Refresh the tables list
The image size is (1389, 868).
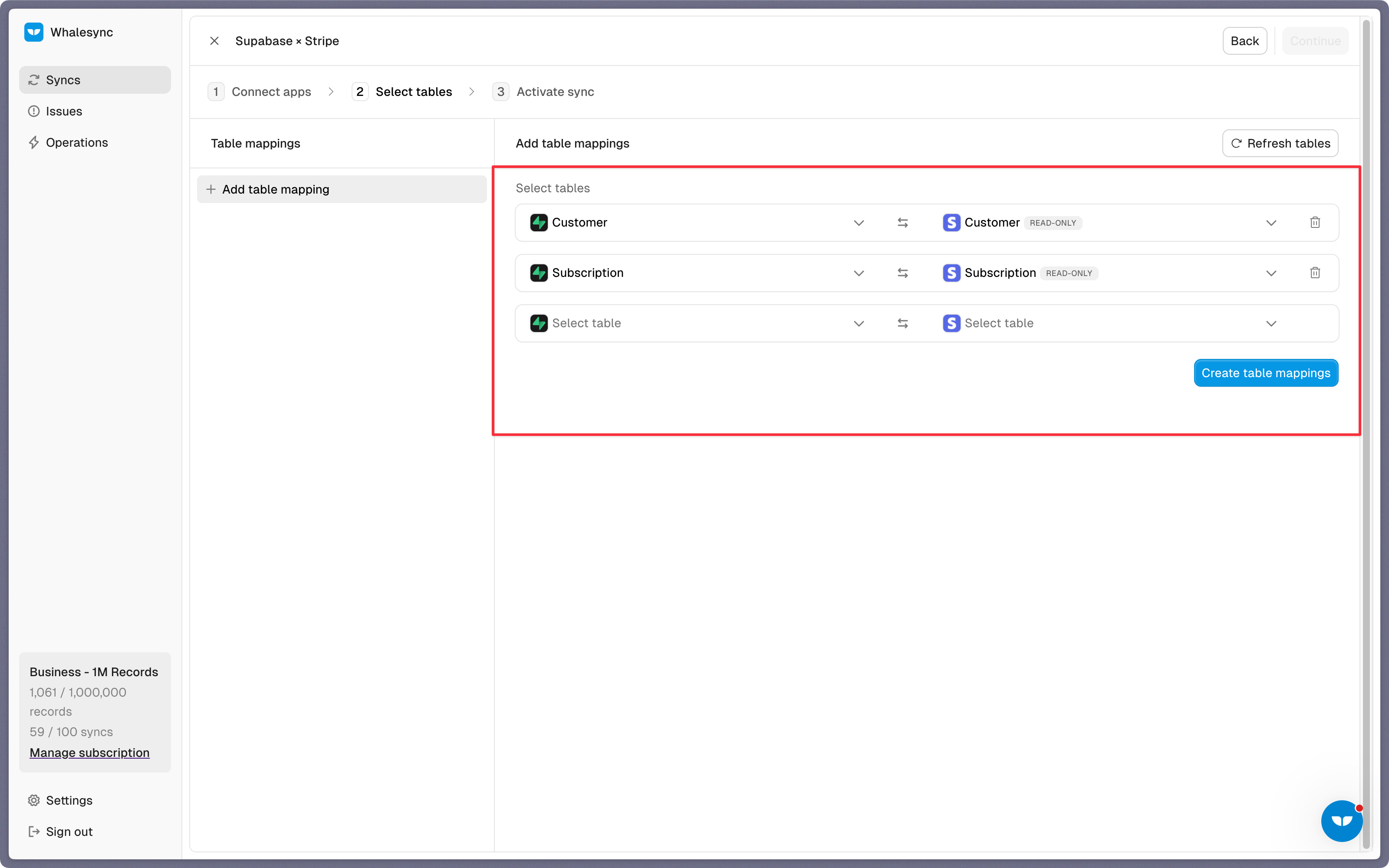[1280, 144]
